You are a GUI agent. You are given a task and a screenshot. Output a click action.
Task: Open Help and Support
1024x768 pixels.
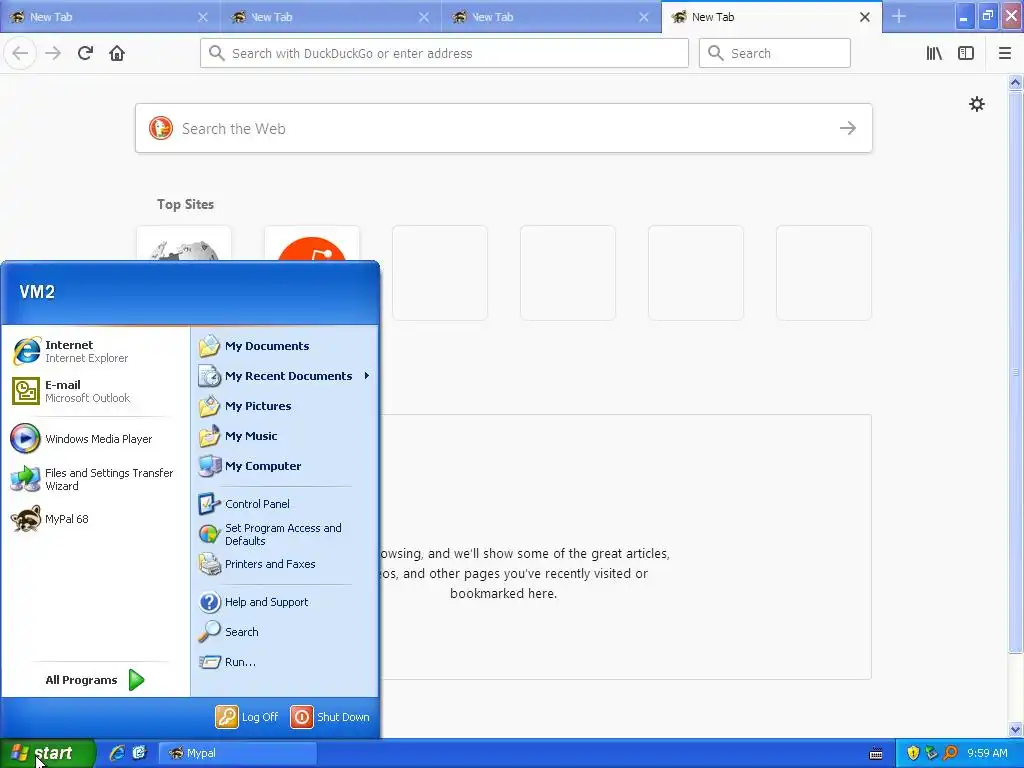pyautogui.click(x=285, y=602)
